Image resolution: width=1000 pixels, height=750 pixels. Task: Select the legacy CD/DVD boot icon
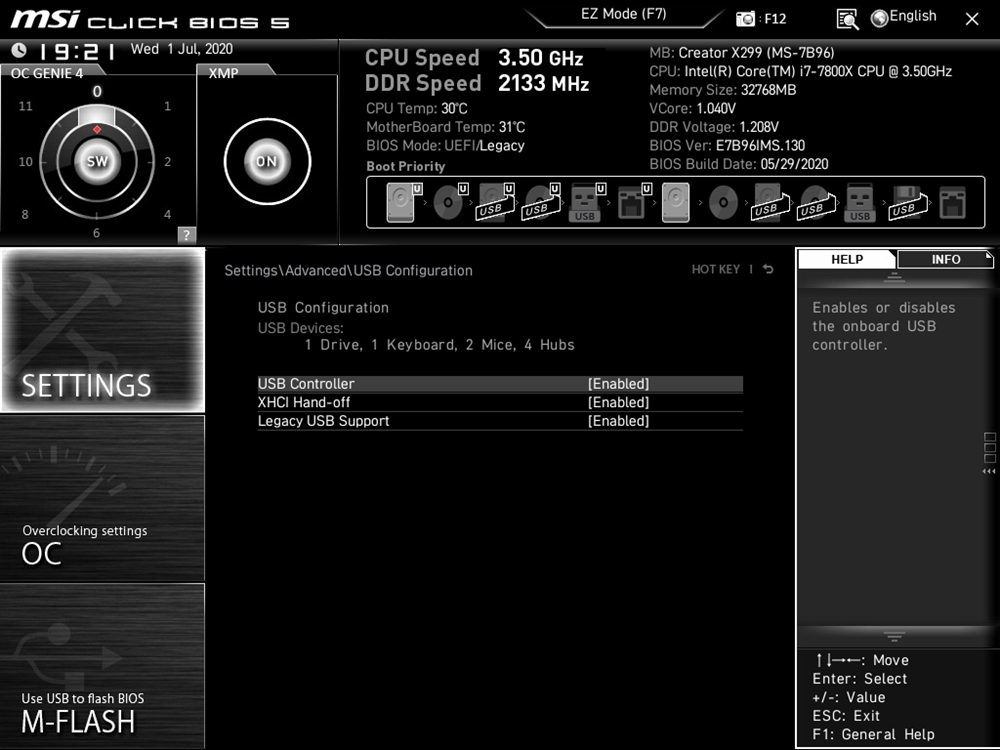723,203
